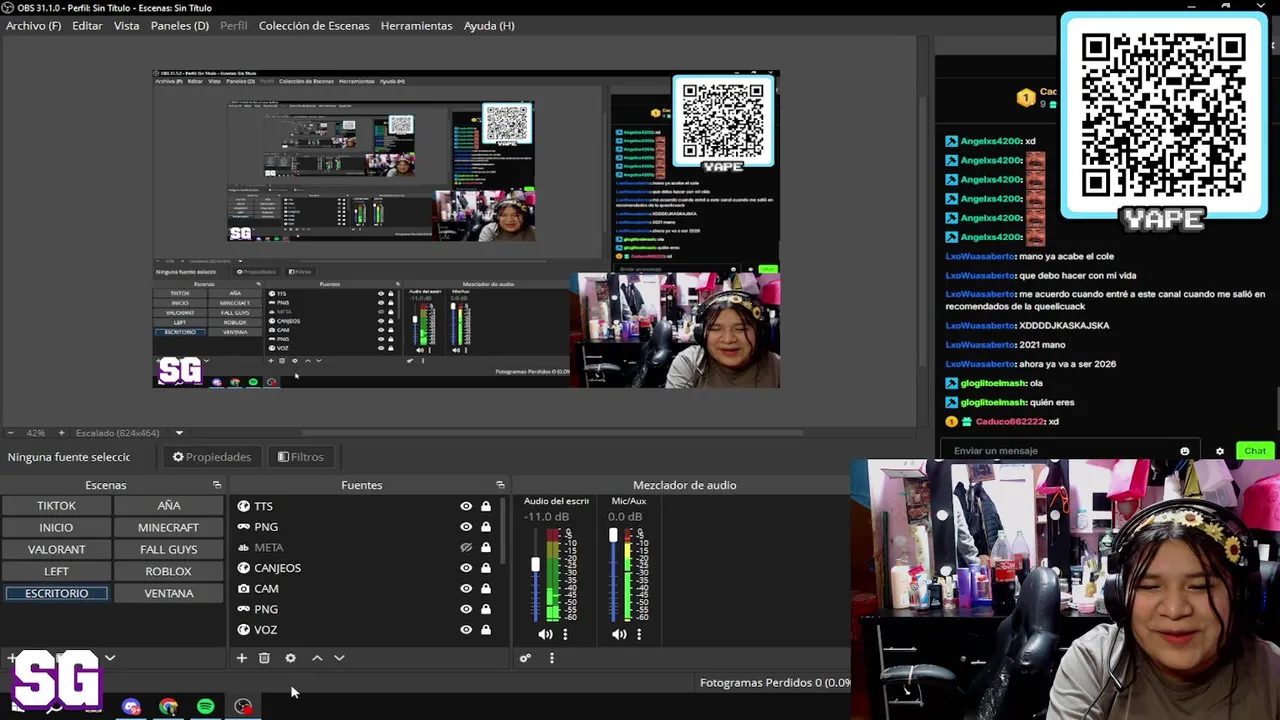Show the hidden META source
Viewport: 1280px width, 720px height.
pos(466,548)
